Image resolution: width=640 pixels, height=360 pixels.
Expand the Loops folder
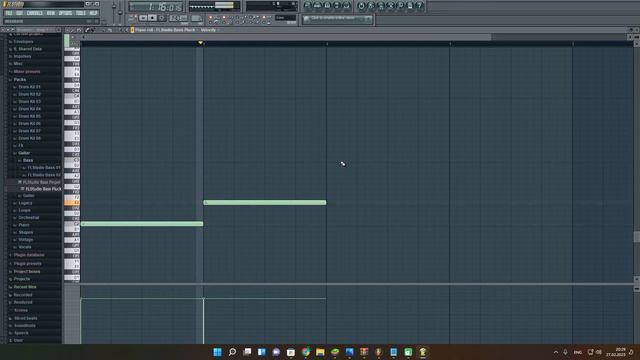(24, 210)
